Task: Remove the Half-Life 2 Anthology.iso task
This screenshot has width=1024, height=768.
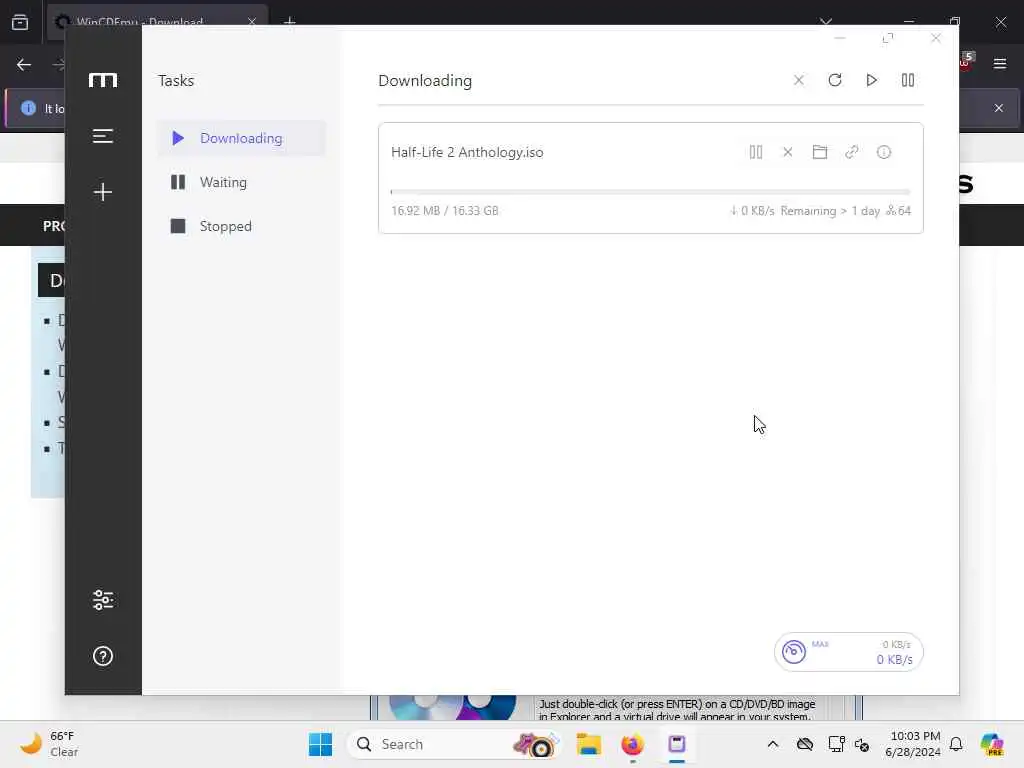Action: (788, 152)
